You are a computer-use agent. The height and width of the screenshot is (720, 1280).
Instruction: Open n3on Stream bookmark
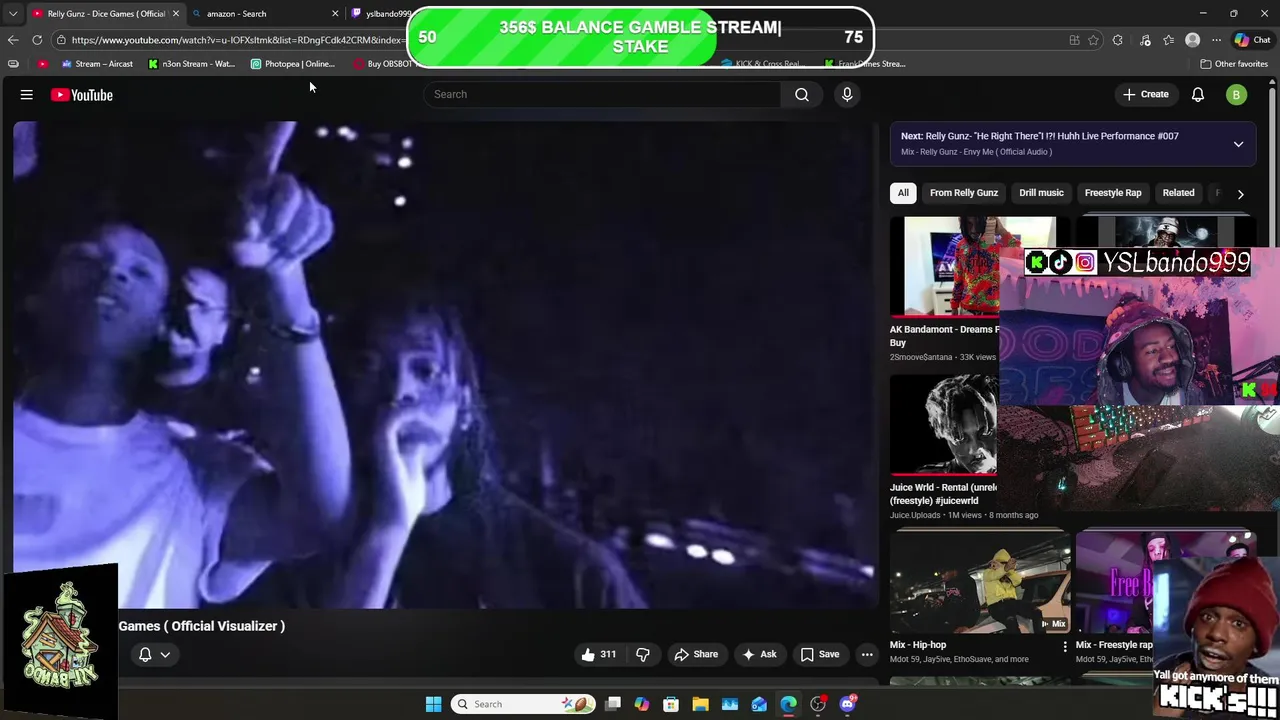click(x=192, y=64)
